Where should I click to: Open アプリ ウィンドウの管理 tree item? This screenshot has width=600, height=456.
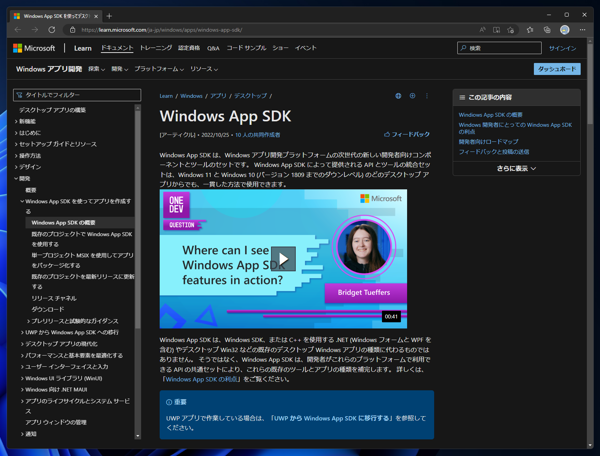click(56, 422)
